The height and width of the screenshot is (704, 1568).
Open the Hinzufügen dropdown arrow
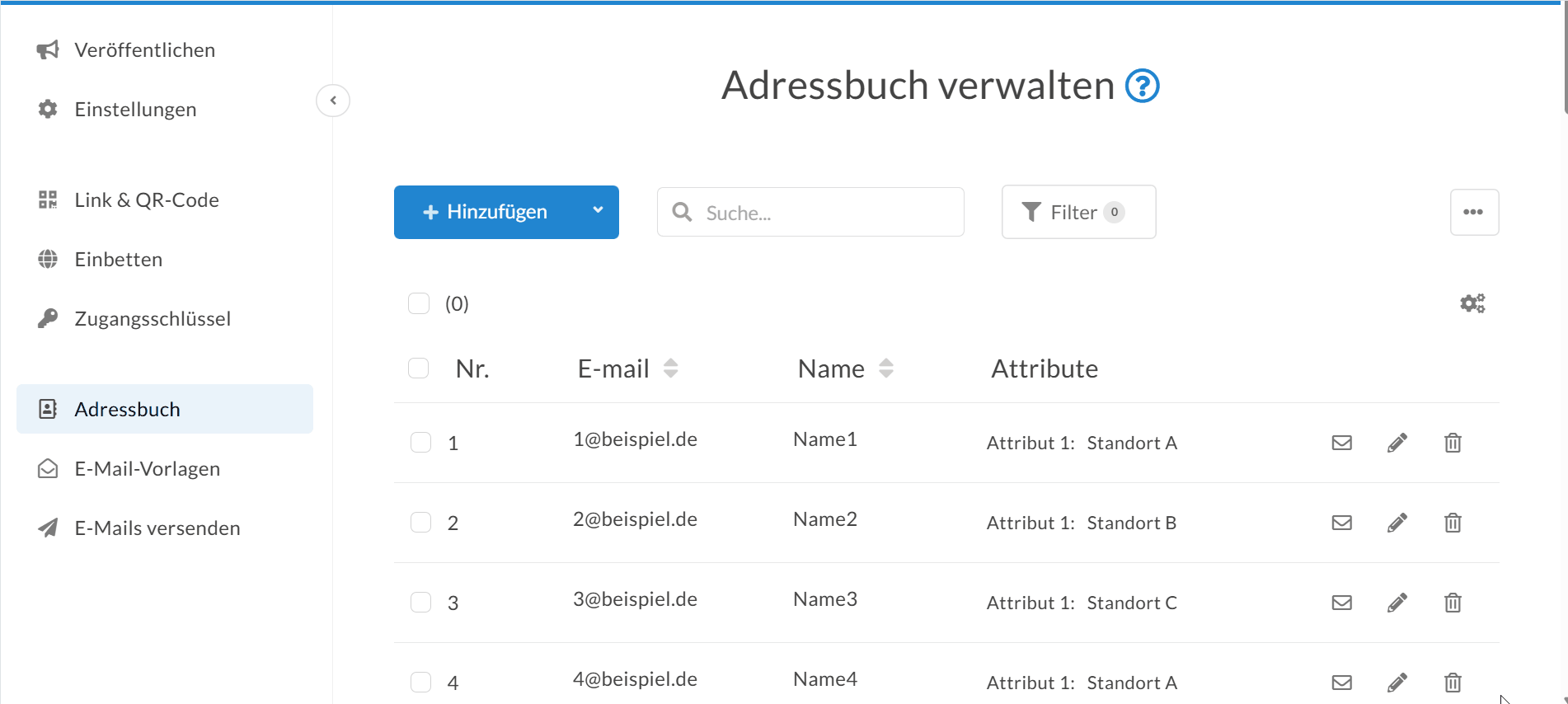point(598,211)
